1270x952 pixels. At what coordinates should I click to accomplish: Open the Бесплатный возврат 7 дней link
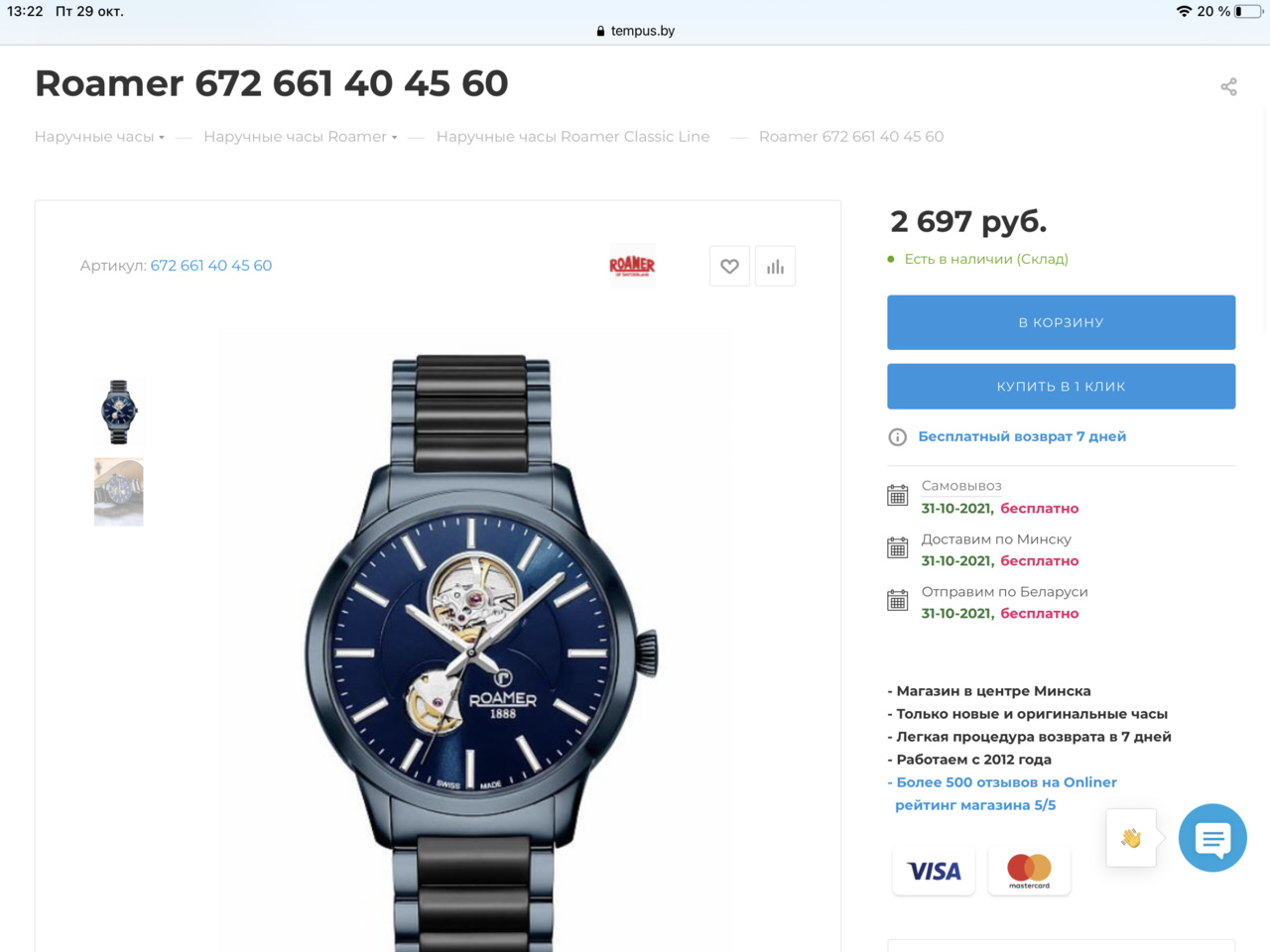(x=1022, y=436)
